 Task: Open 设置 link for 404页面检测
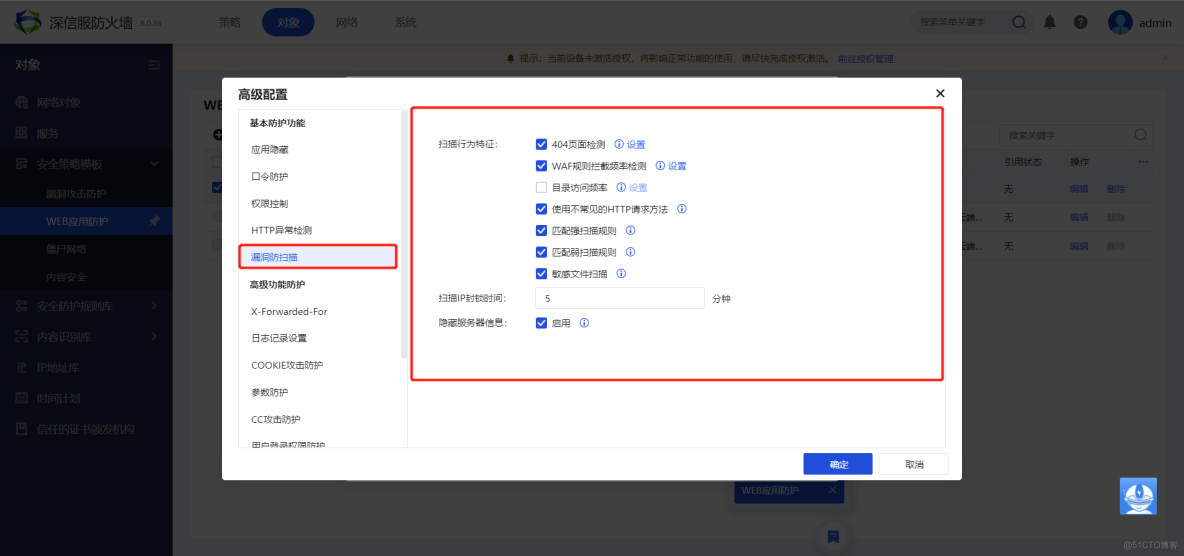(636, 144)
